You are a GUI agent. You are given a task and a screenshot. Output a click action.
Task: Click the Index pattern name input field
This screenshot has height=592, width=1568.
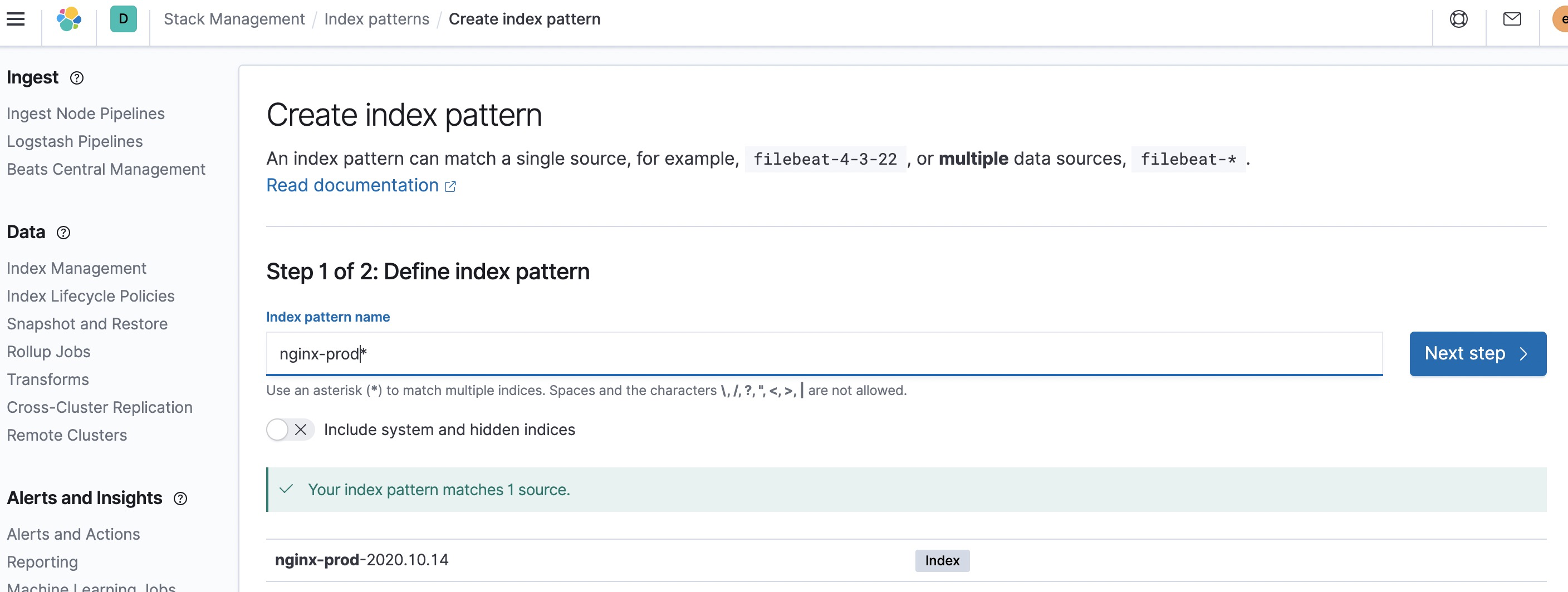(824, 353)
